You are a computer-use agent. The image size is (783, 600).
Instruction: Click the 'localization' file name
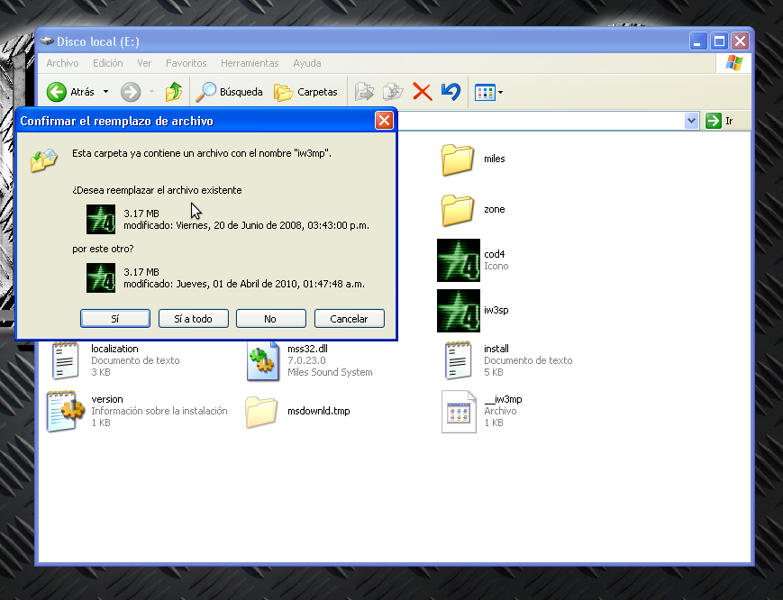click(114, 348)
